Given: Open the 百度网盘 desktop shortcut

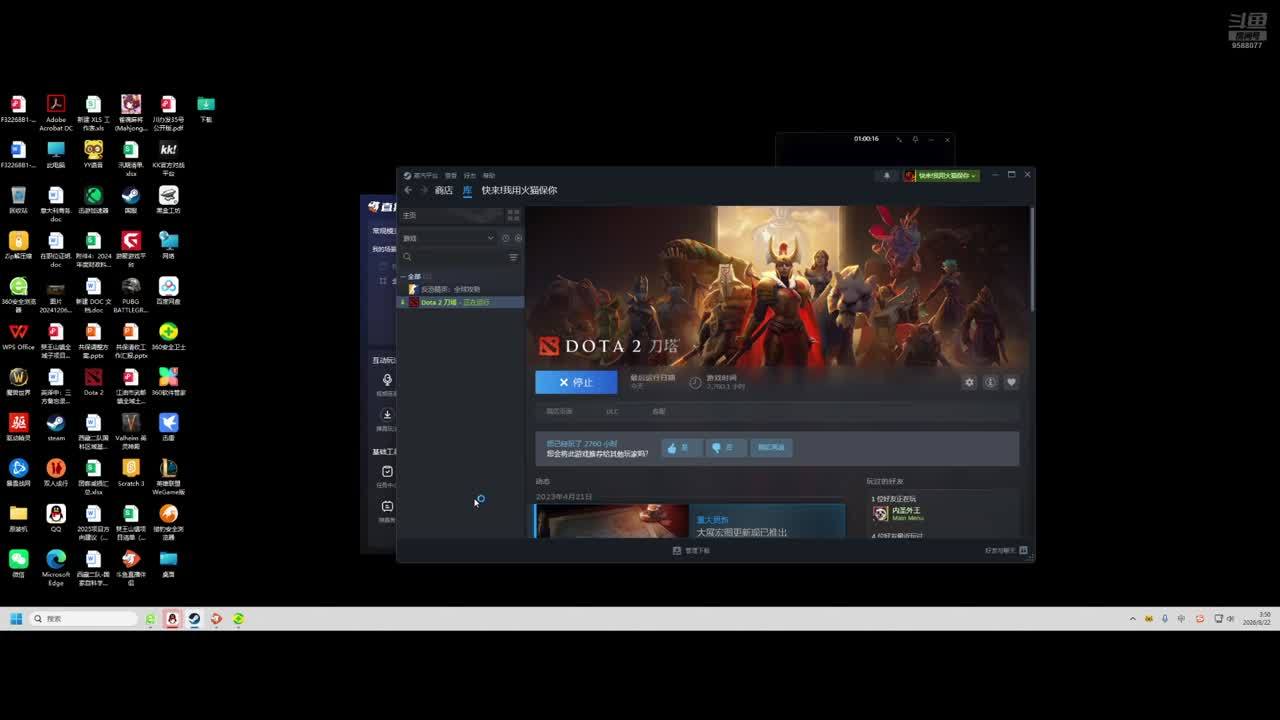Looking at the screenshot, I should coord(168,290).
